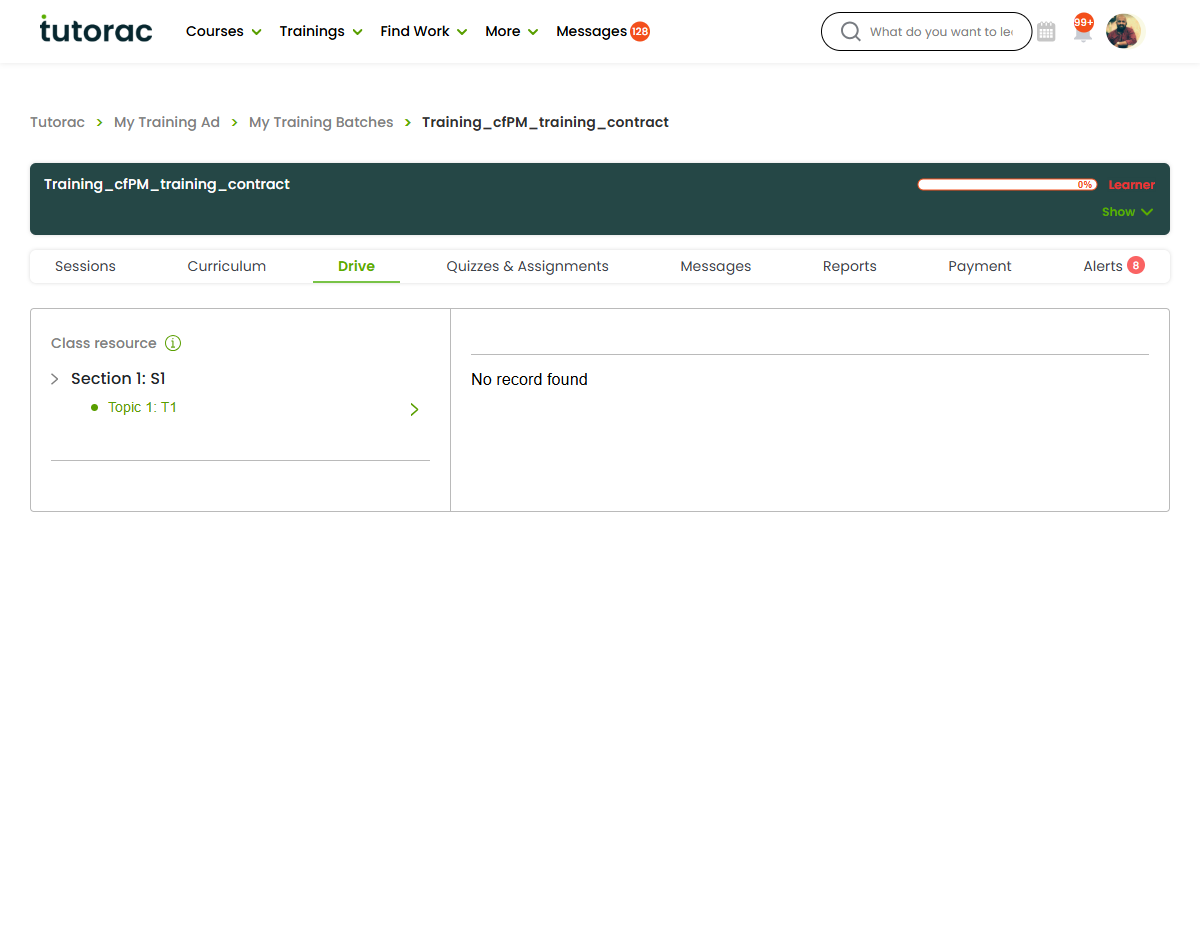Click the Messages 128 badge
Image resolution: width=1200 pixels, height=950 pixels.
[640, 31]
